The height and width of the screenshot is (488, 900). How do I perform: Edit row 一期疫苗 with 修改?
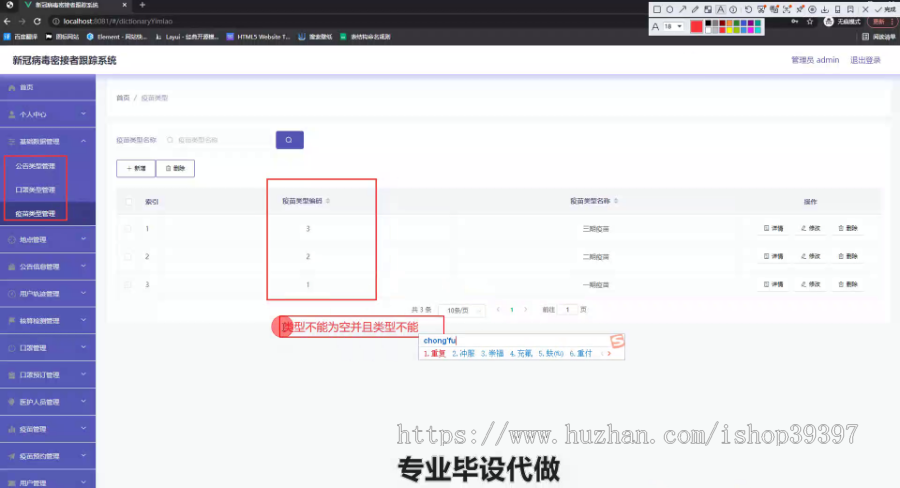click(x=810, y=284)
